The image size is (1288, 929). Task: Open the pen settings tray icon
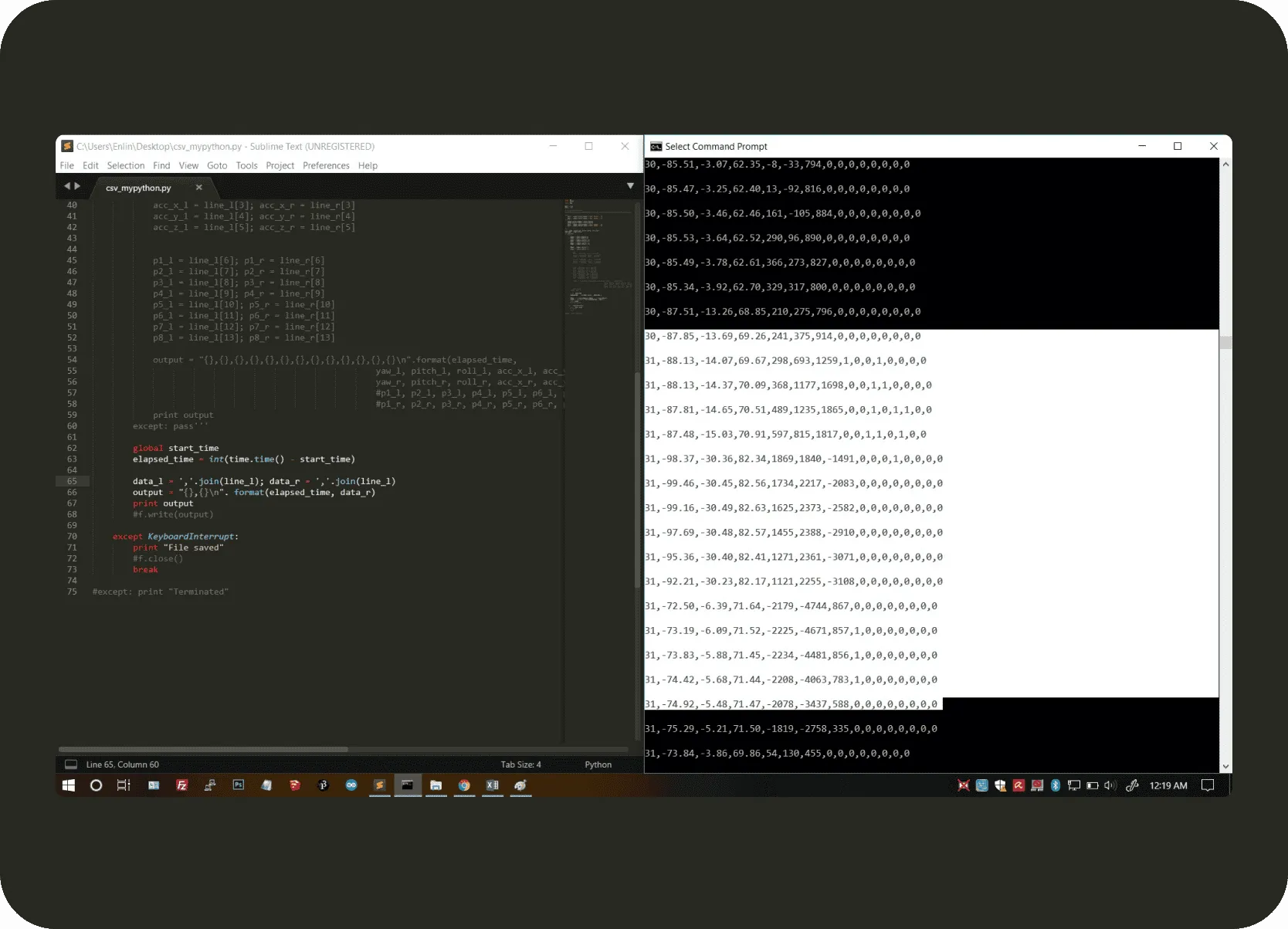click(x=1132, y=785)
